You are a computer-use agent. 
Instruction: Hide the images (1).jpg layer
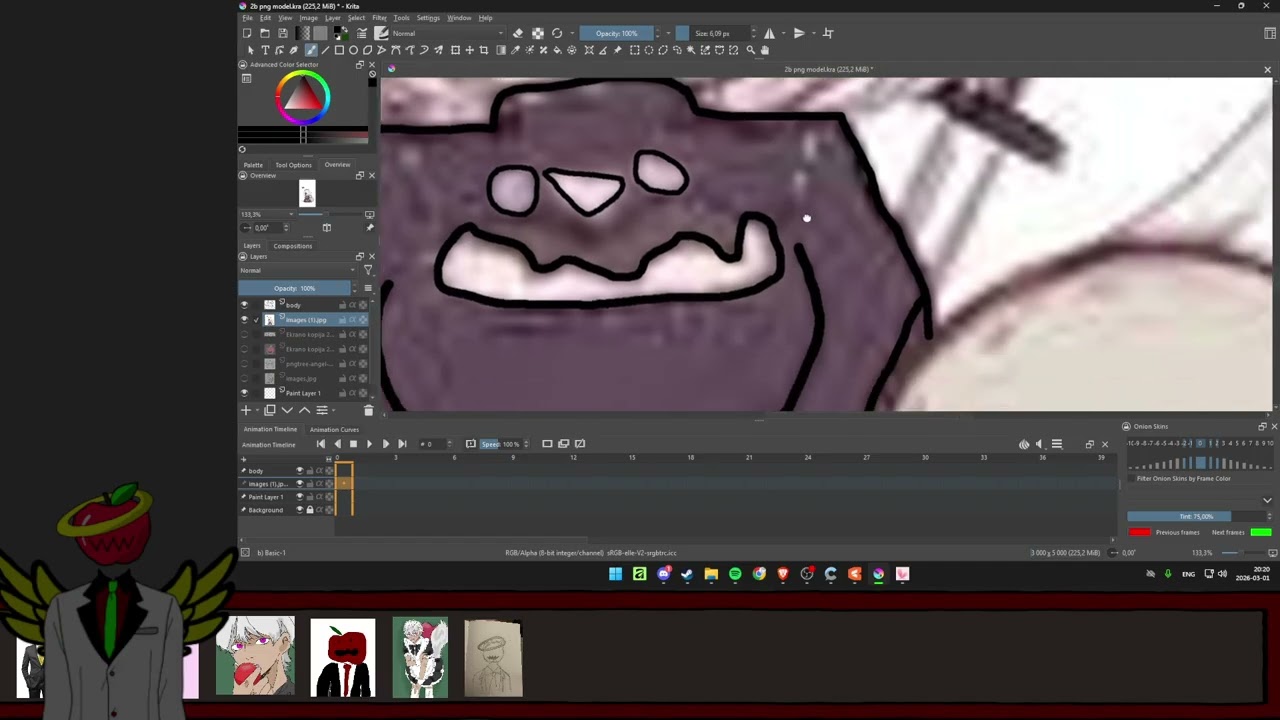[244, 320]
